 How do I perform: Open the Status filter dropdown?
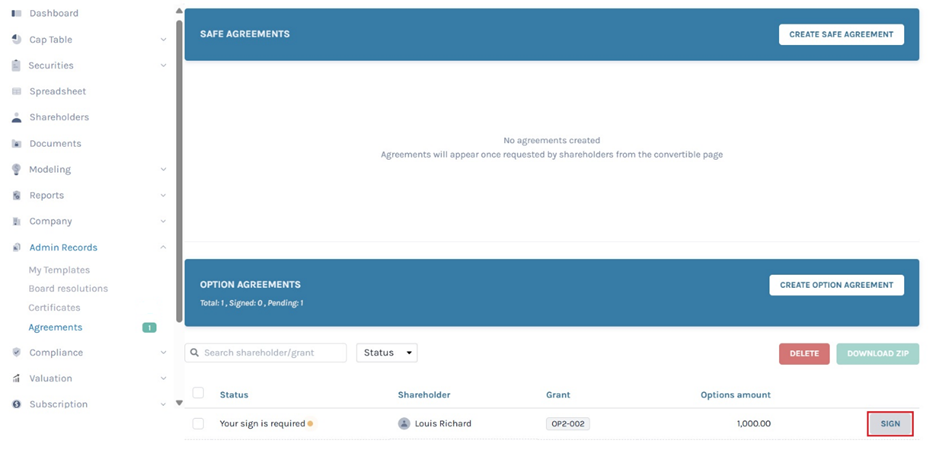click(x=386, y=353)
